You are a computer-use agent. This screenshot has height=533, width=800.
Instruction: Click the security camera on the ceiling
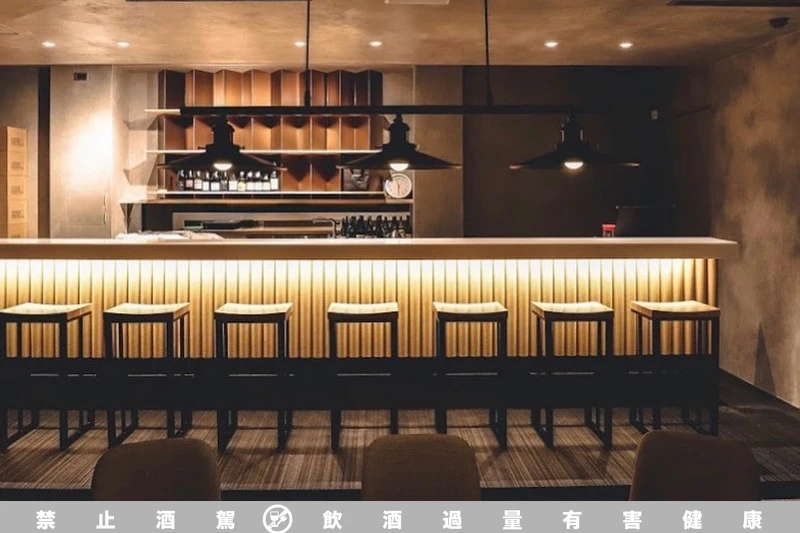[x=778, y=22]
